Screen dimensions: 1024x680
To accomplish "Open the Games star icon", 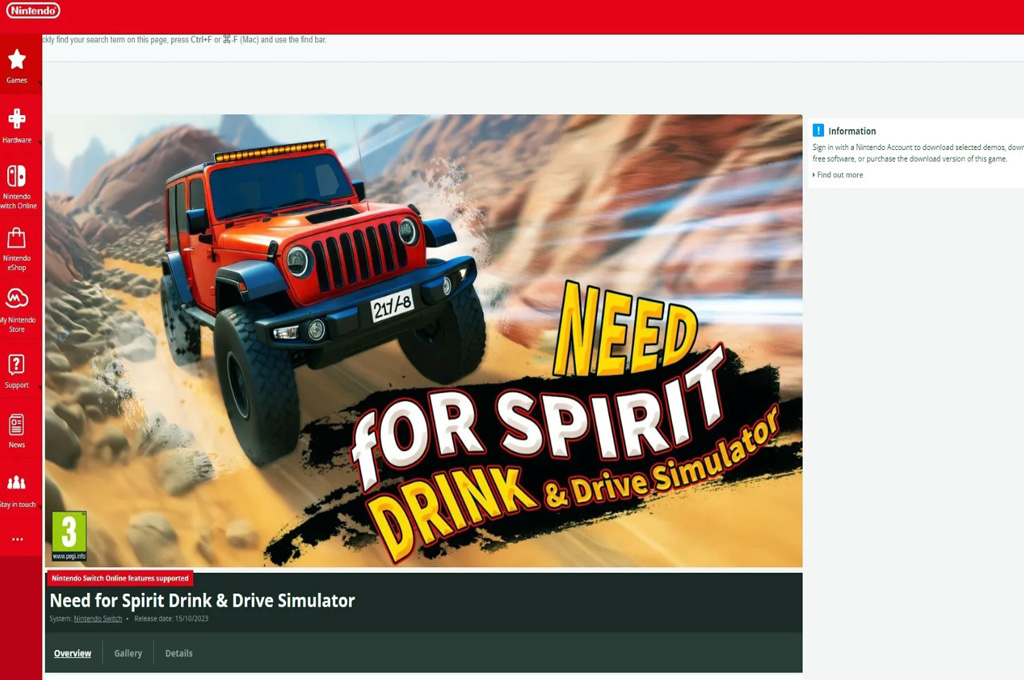I will click(17, 59).
